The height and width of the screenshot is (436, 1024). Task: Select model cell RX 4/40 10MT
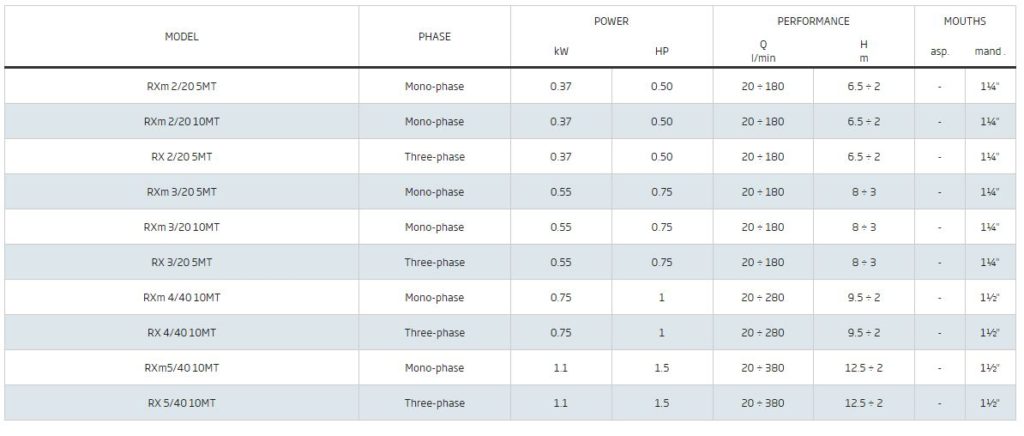pyautogui.click(x=182, y=333)
